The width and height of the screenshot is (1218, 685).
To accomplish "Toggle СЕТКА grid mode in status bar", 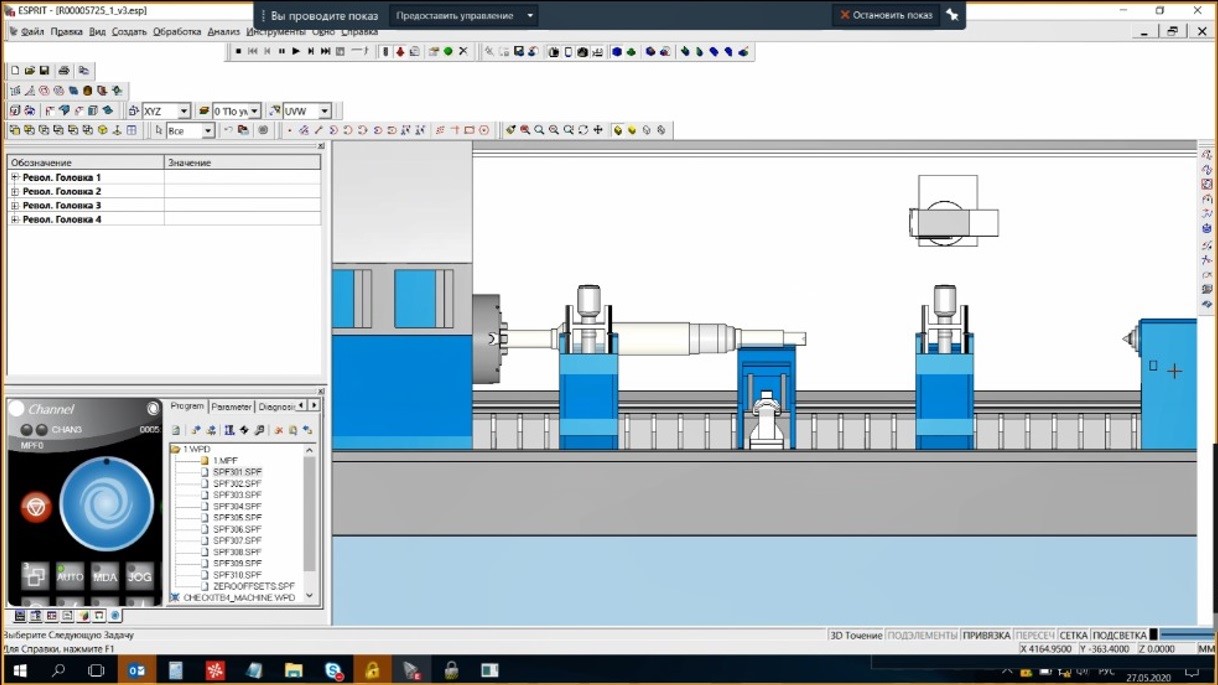I will (x=1073, y=635).
